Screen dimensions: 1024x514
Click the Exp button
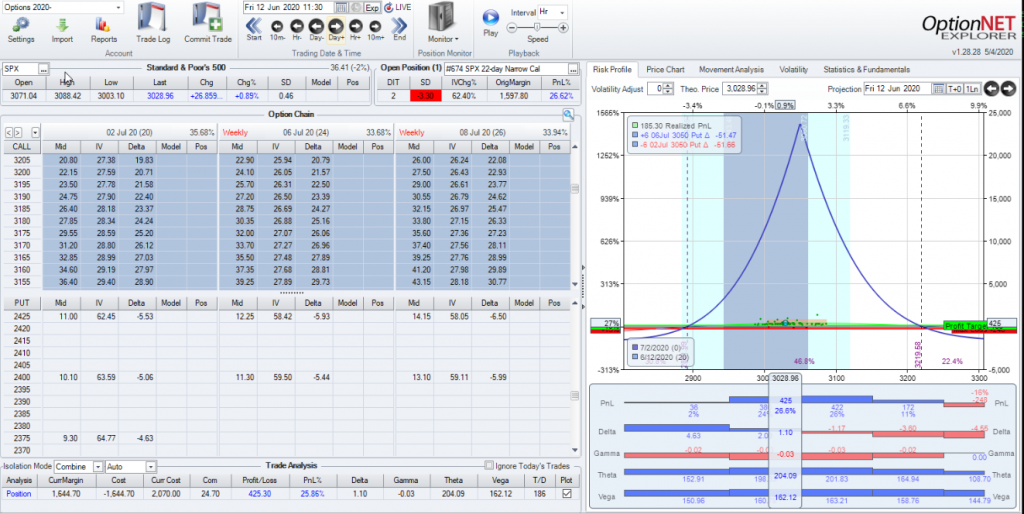pyautogui.click(x=372, y=7)
